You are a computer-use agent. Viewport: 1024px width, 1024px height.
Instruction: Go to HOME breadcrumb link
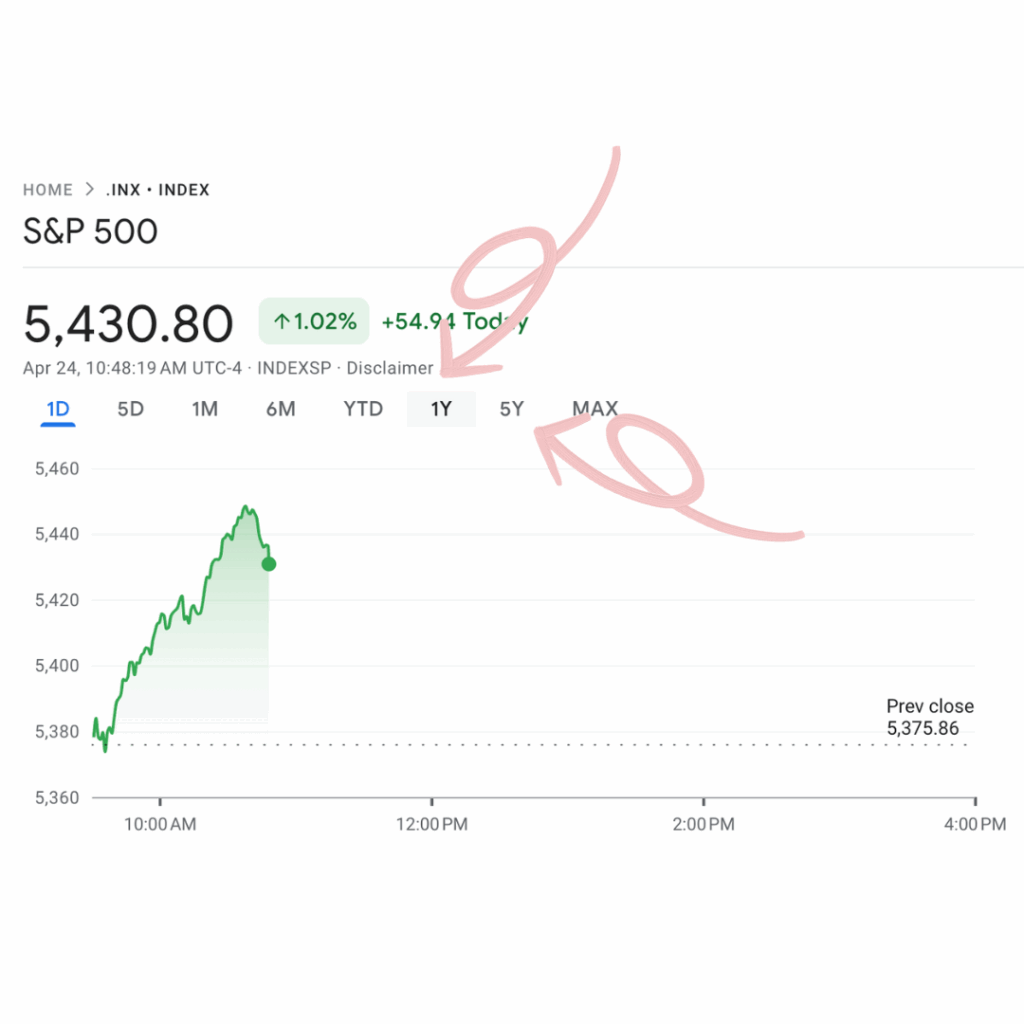48,190
